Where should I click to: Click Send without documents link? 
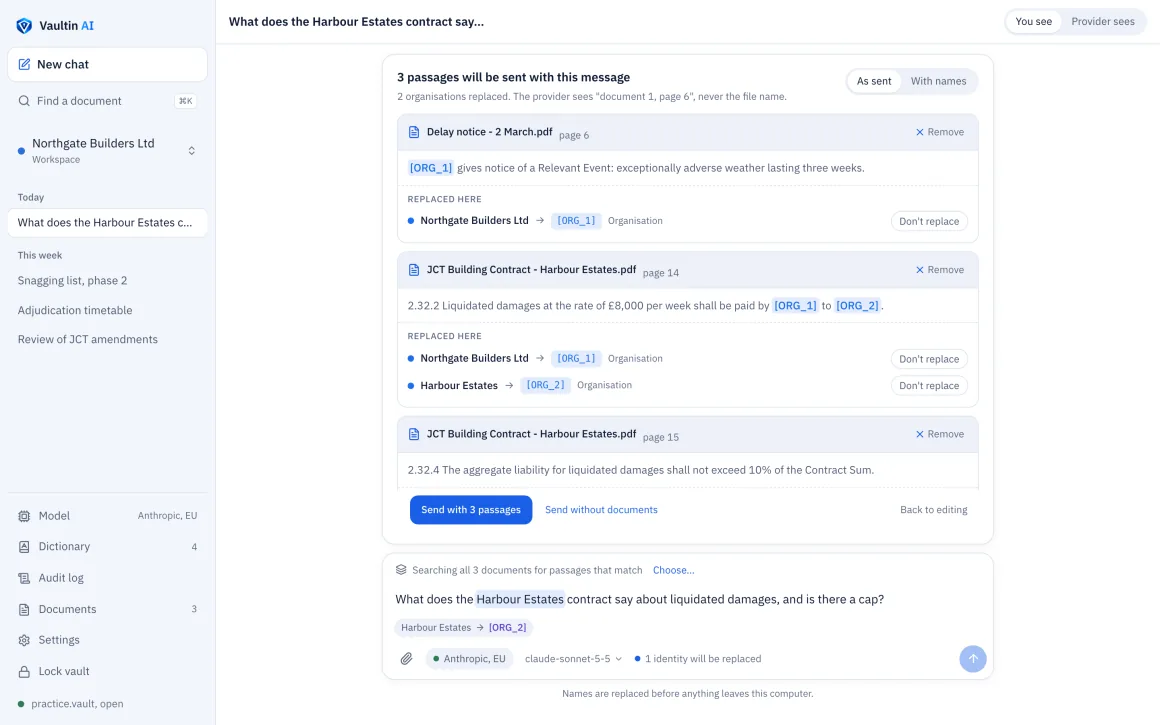[x=601, y=510]
